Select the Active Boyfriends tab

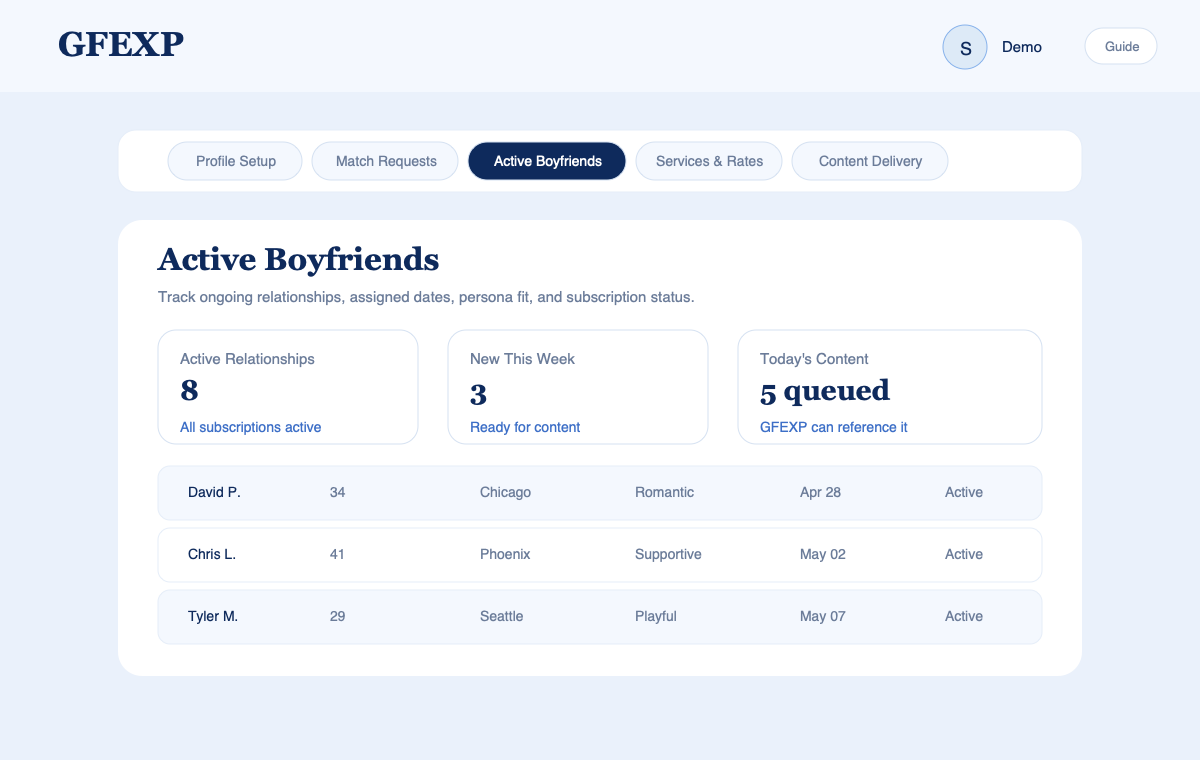pyautogui.click(x=547, y=161)
